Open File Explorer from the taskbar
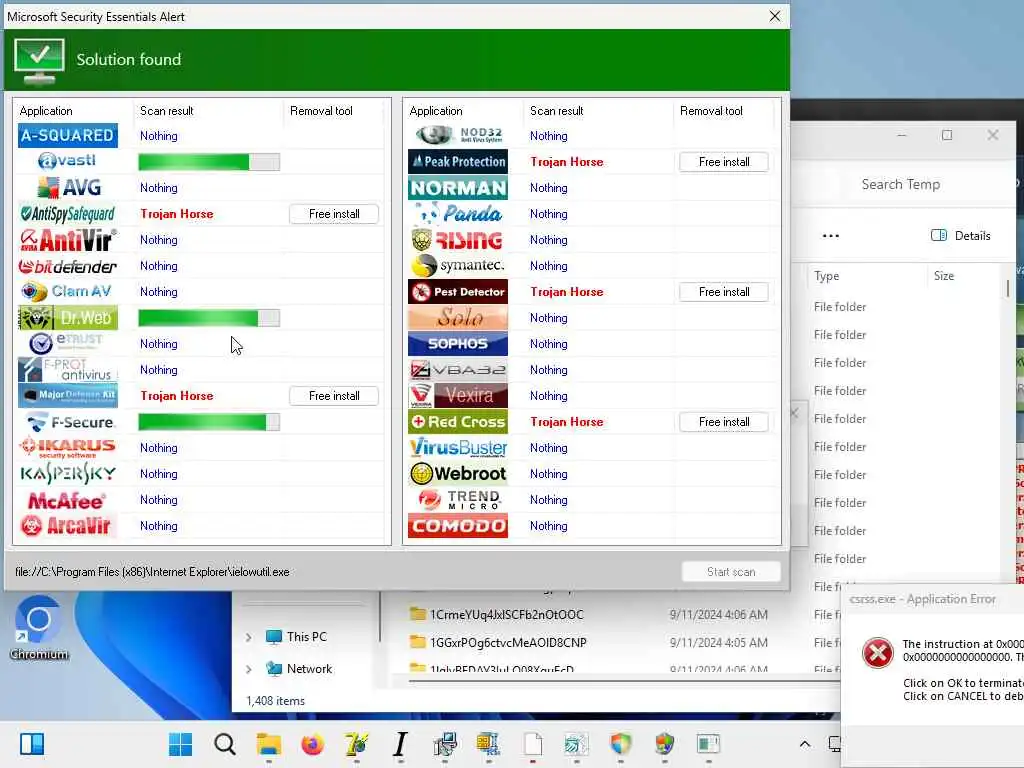Screen dimensions: 1024x768 tap(268, 744)
